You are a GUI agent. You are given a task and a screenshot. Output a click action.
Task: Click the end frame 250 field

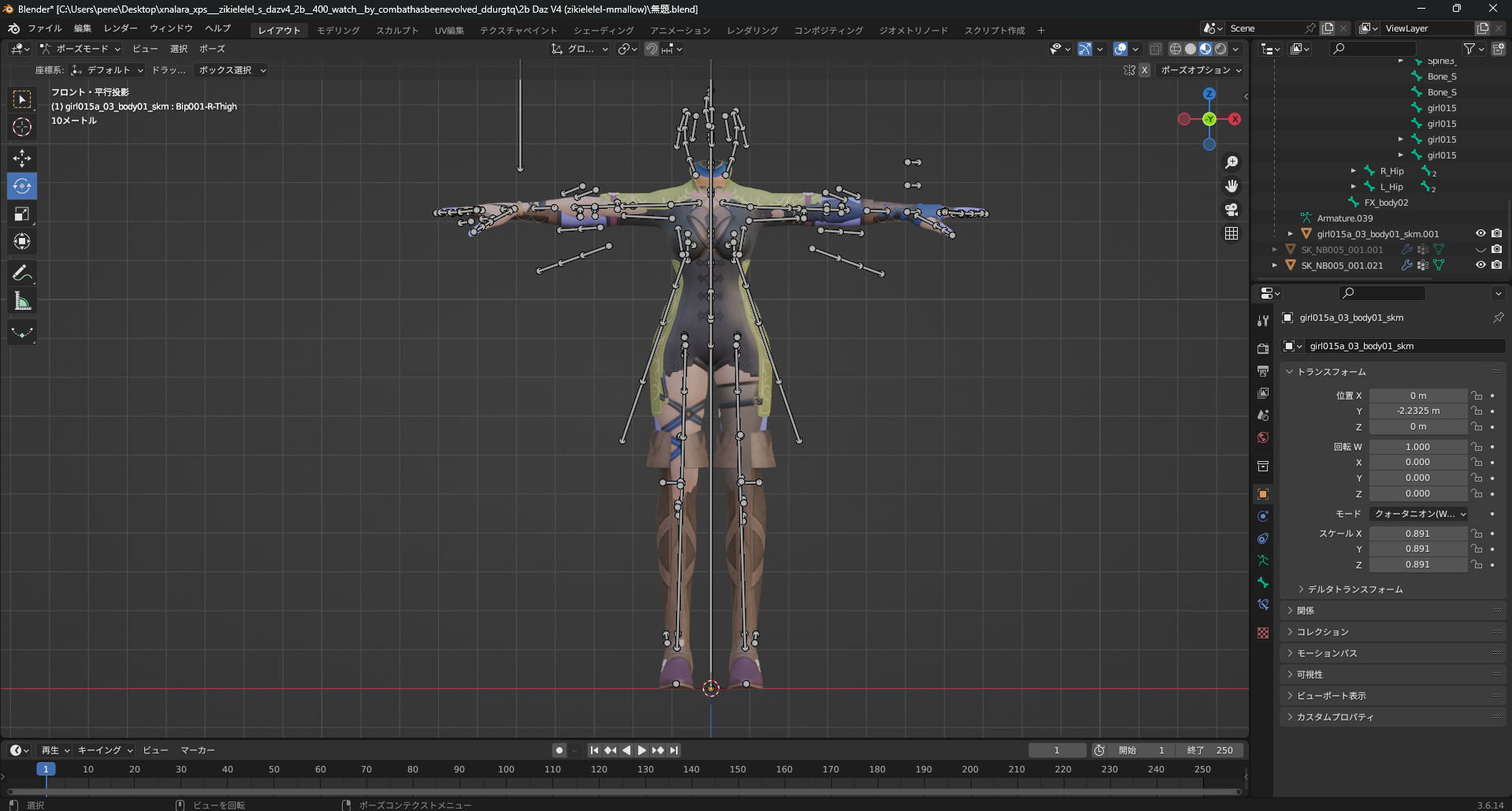point(1210,750)
